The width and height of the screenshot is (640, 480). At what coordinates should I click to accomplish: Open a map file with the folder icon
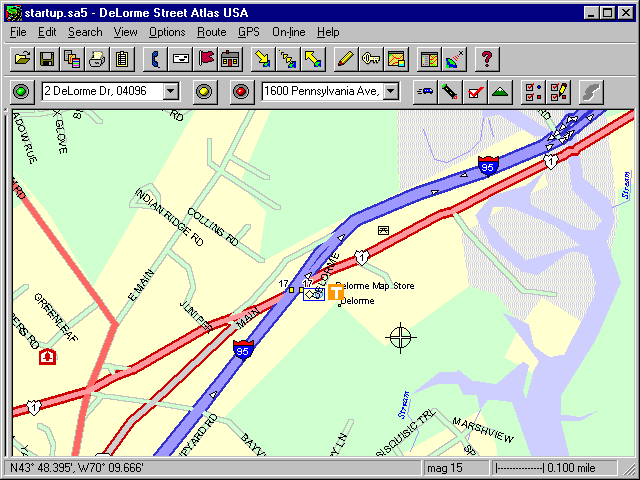(22, 60)
